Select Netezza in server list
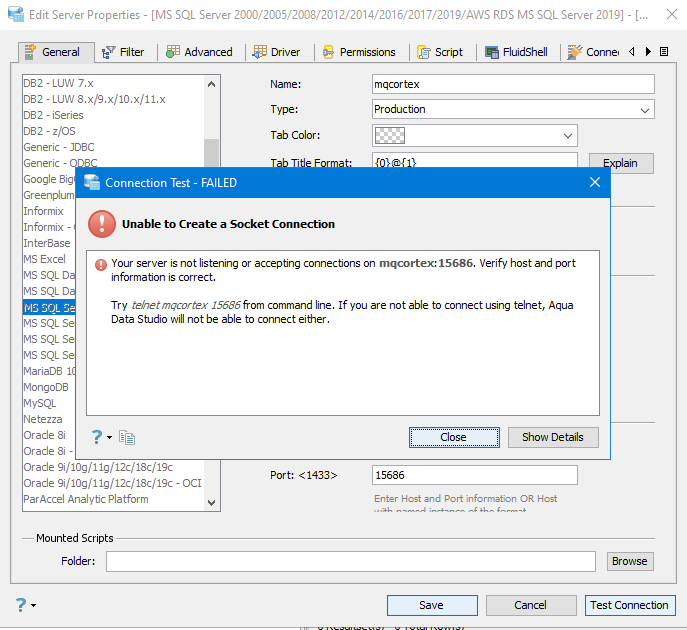This screenshot has width=687, height=630. pos(49,419)
